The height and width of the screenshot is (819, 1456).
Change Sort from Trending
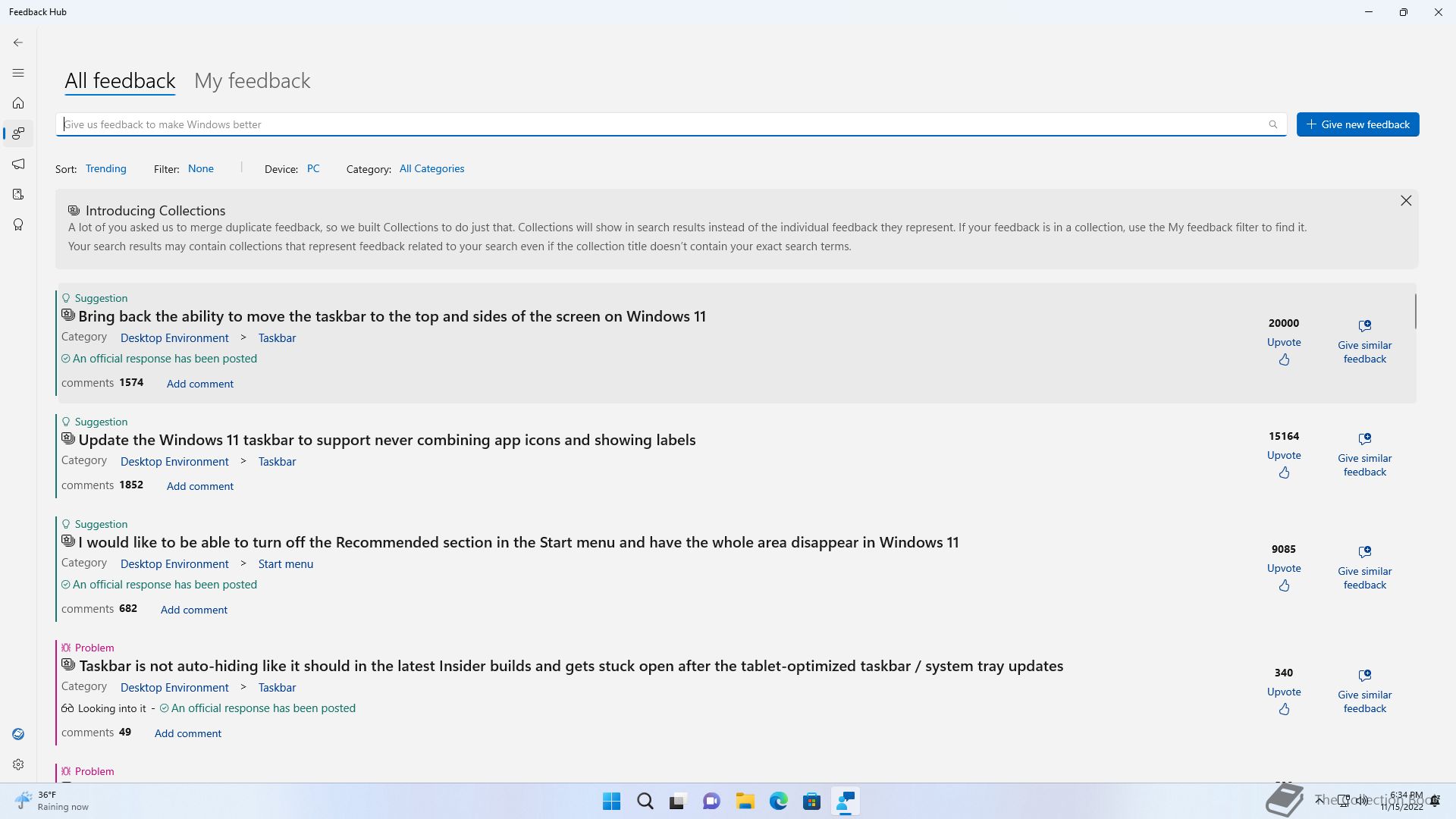(105, 168)
